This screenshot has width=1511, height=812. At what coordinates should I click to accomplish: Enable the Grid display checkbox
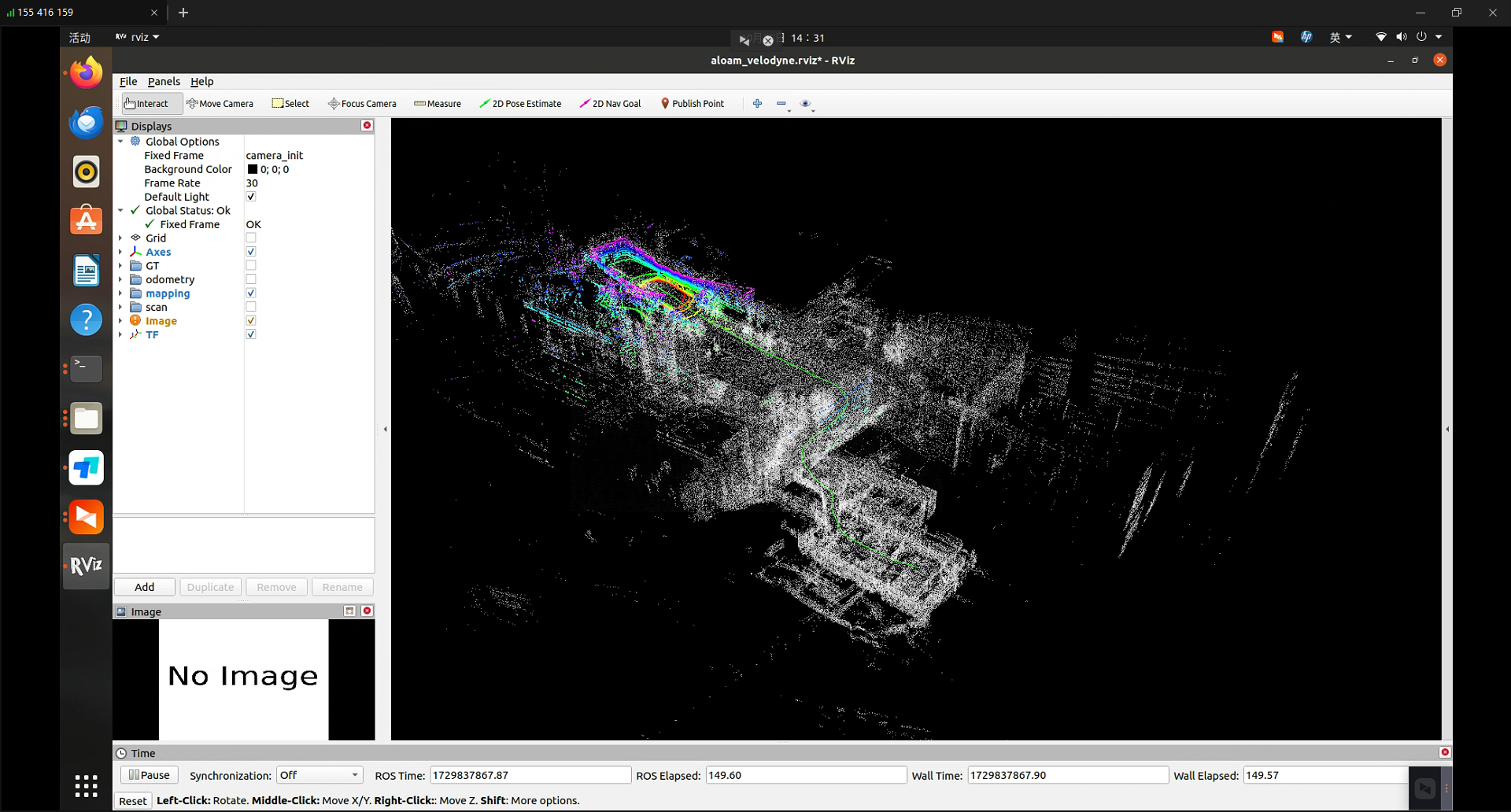pyautogui.click(x=251, y=238)
